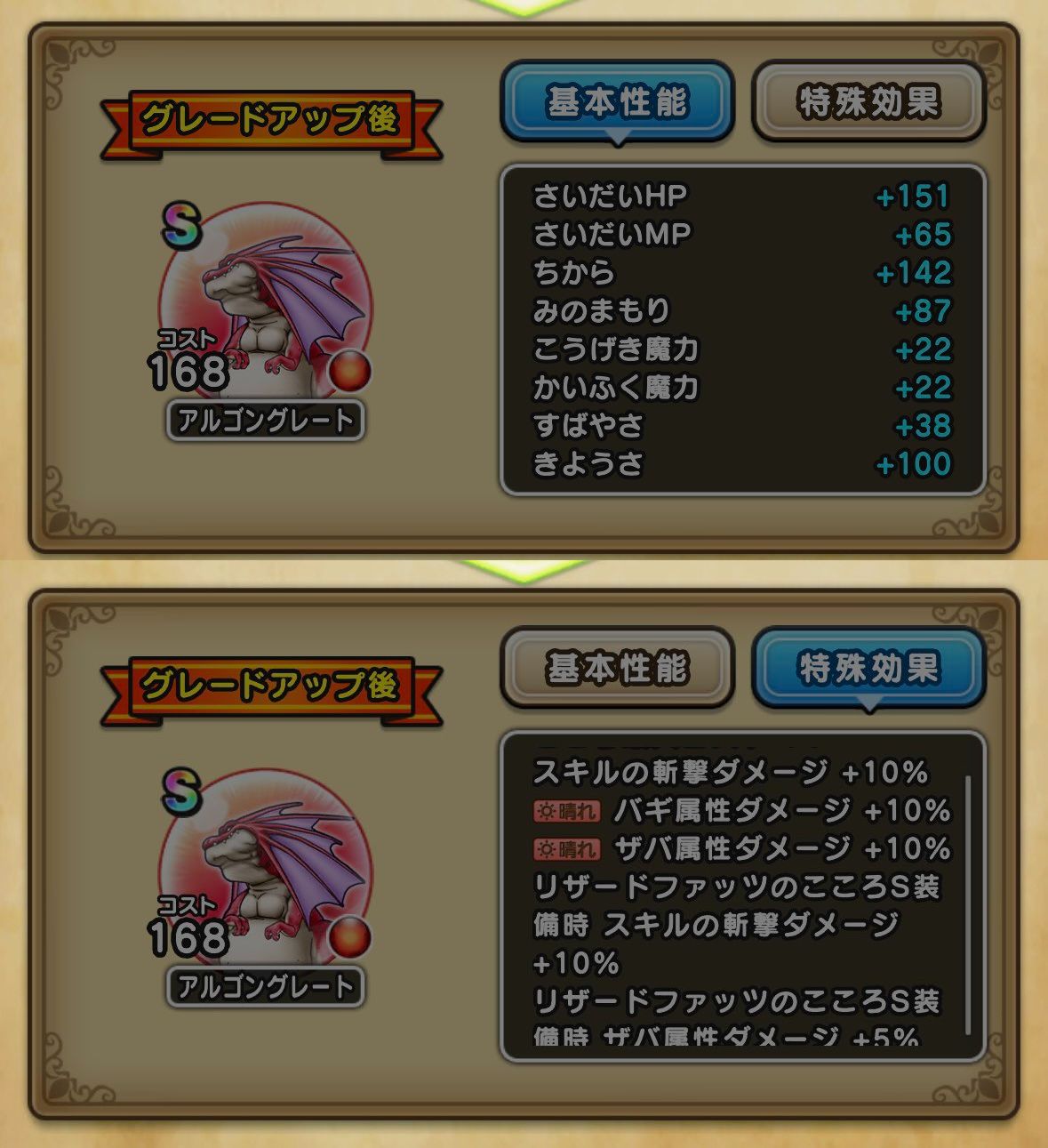
Task: Tap the さいだいHP +151 stat row
Action: pyautogui.click(x=742, y=196)
